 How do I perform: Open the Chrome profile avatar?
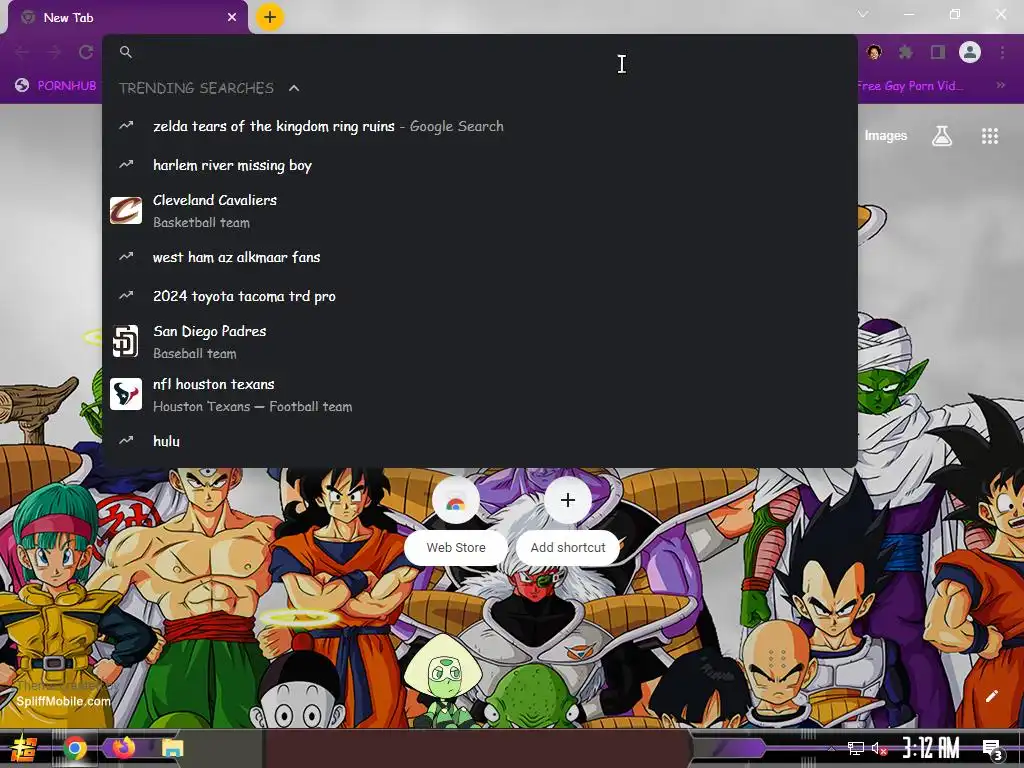pyautogui.click(x=970, y=52)
